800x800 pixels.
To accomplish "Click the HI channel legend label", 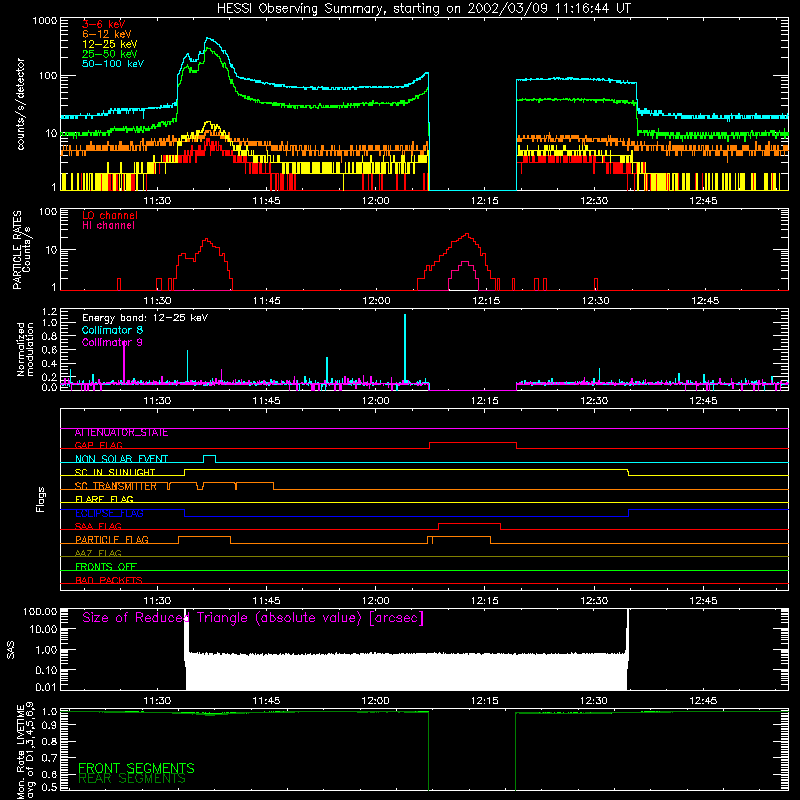I will click(x=109, y=225).
